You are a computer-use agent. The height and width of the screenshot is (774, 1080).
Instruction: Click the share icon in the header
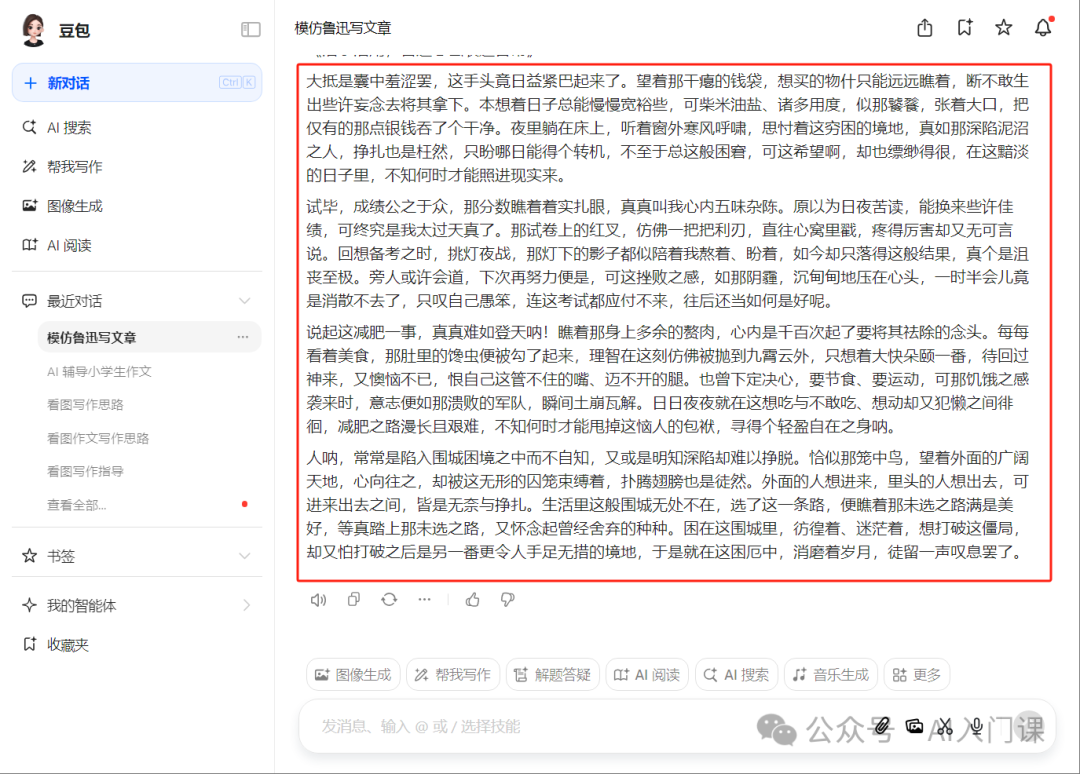[924, 28]
